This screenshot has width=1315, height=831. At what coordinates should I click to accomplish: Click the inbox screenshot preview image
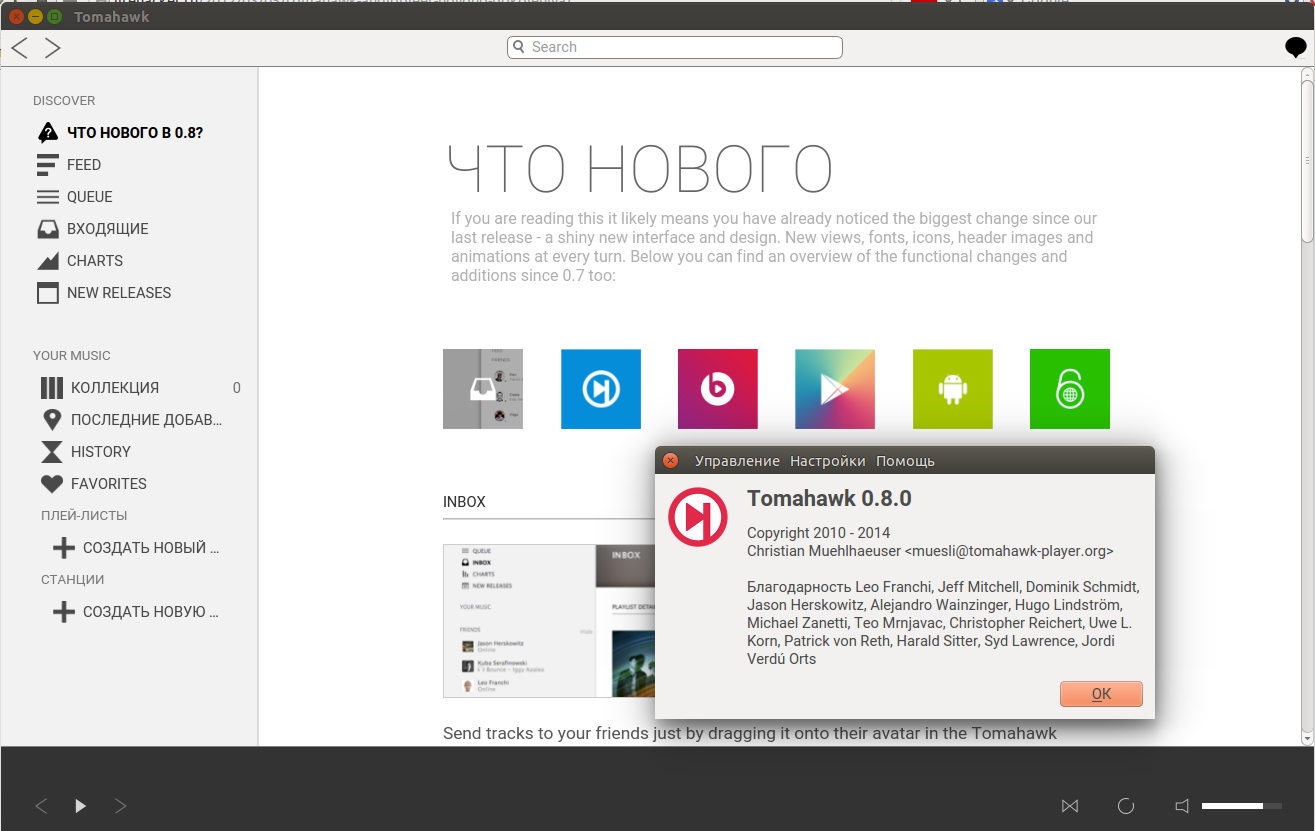point(549,621)
